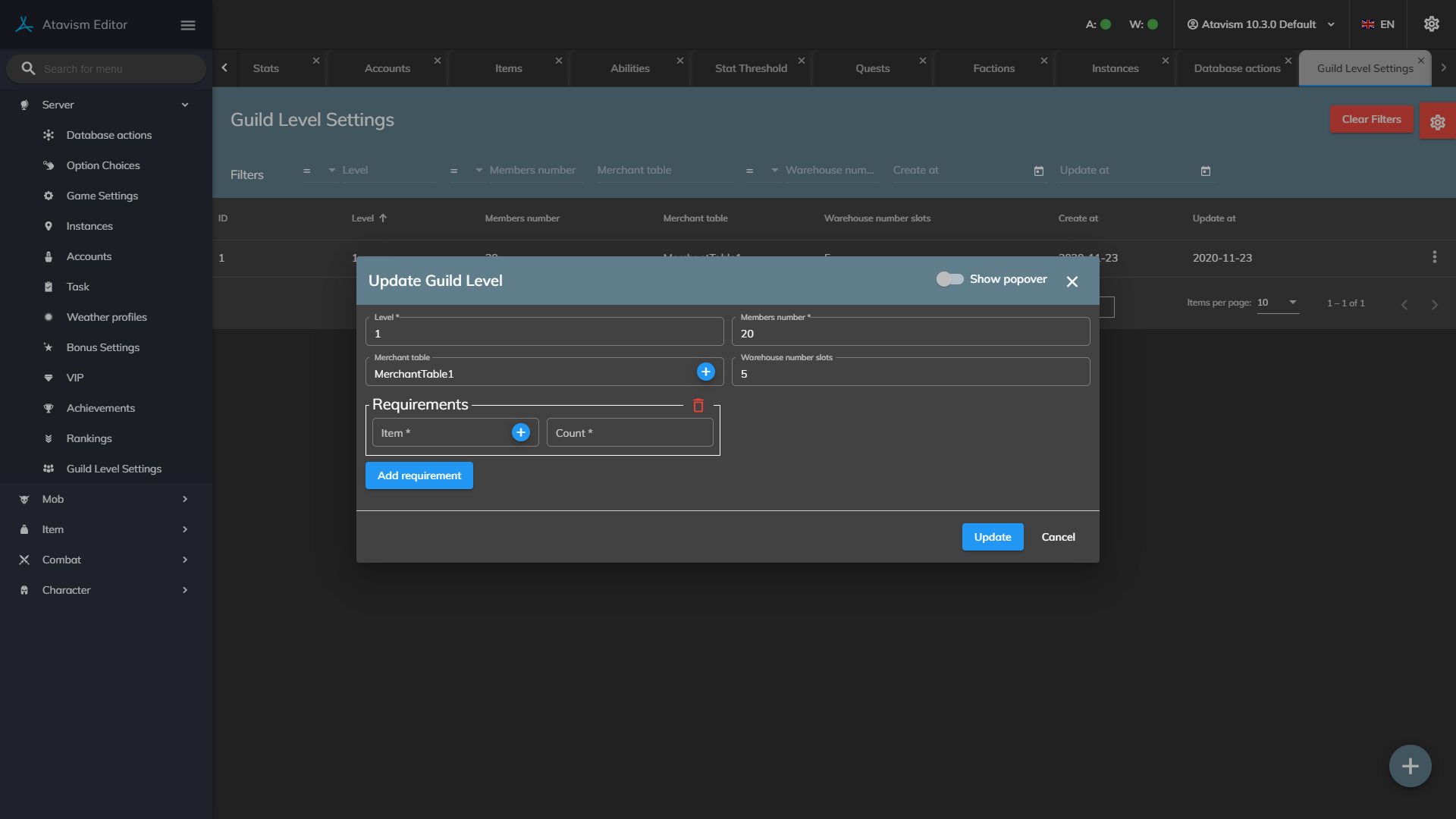This screenshot has height=819, width=1456.
Task: Open Items per page dropdown
Action: [x=1278, y=303]
